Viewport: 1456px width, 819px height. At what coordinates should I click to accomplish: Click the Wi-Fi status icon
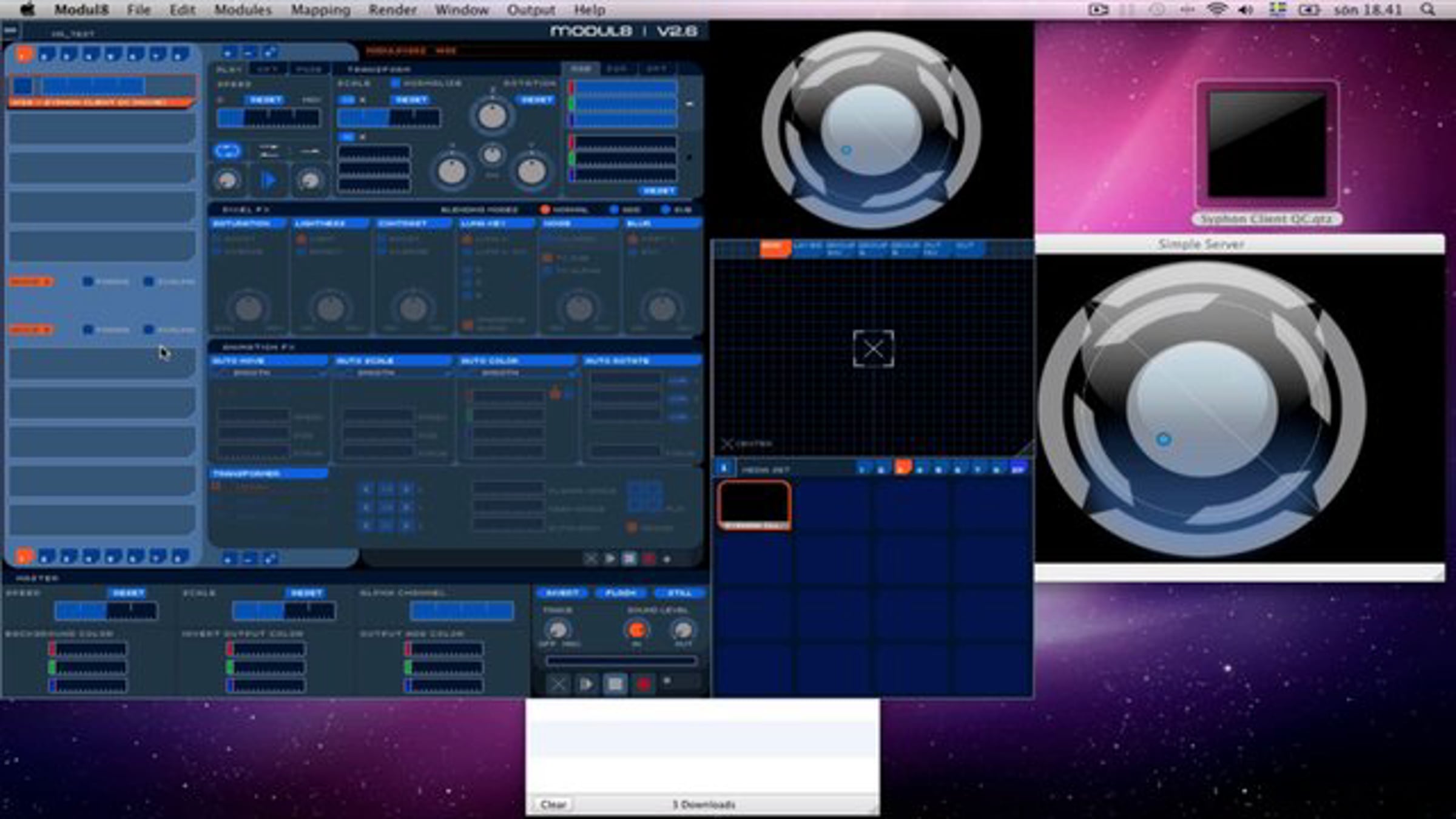[x=1216, y=10]
